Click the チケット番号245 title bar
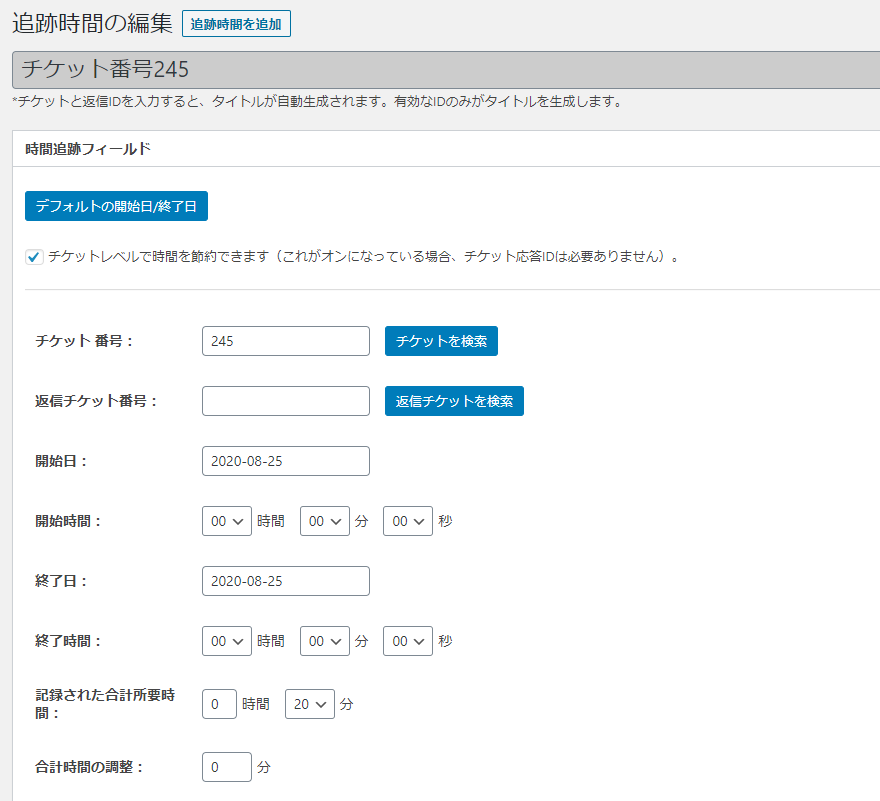880x801 pixels. pos(90,70)
